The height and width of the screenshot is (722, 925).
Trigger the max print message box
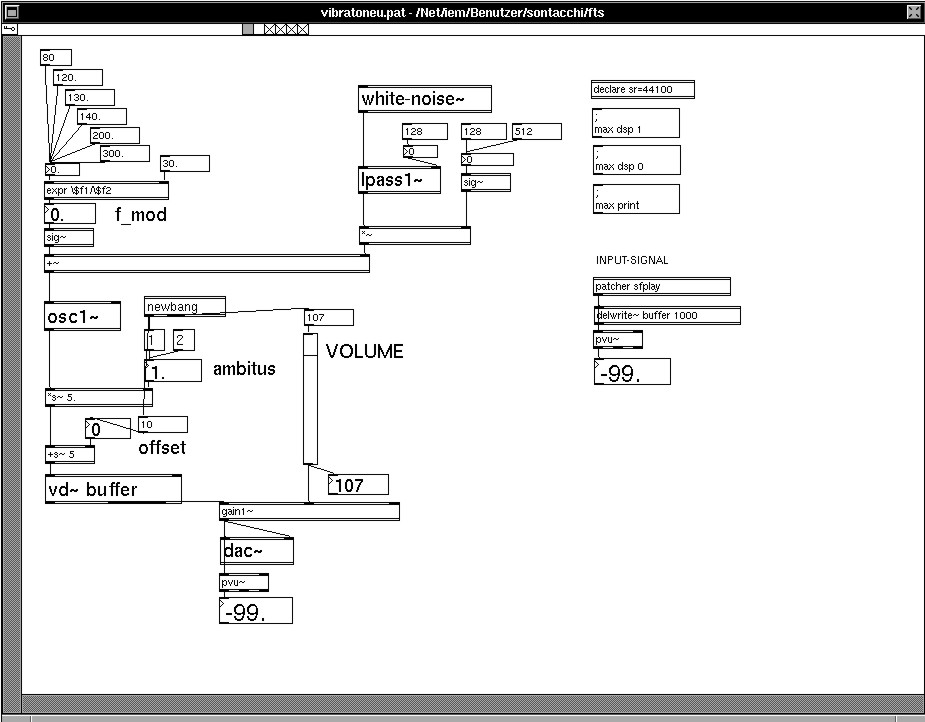(x=635, y=199)
